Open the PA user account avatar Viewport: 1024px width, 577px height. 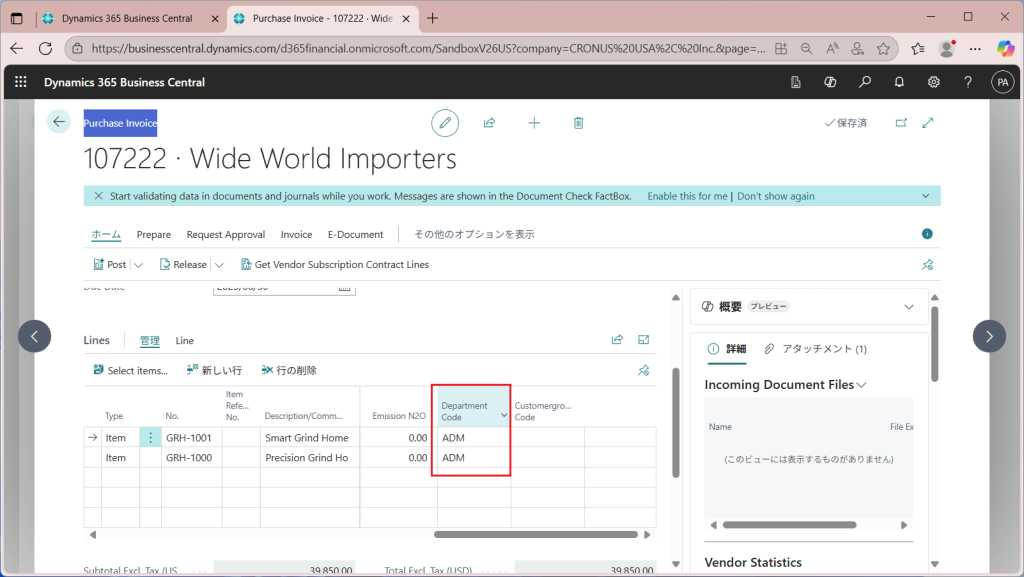click(1002, 82)
